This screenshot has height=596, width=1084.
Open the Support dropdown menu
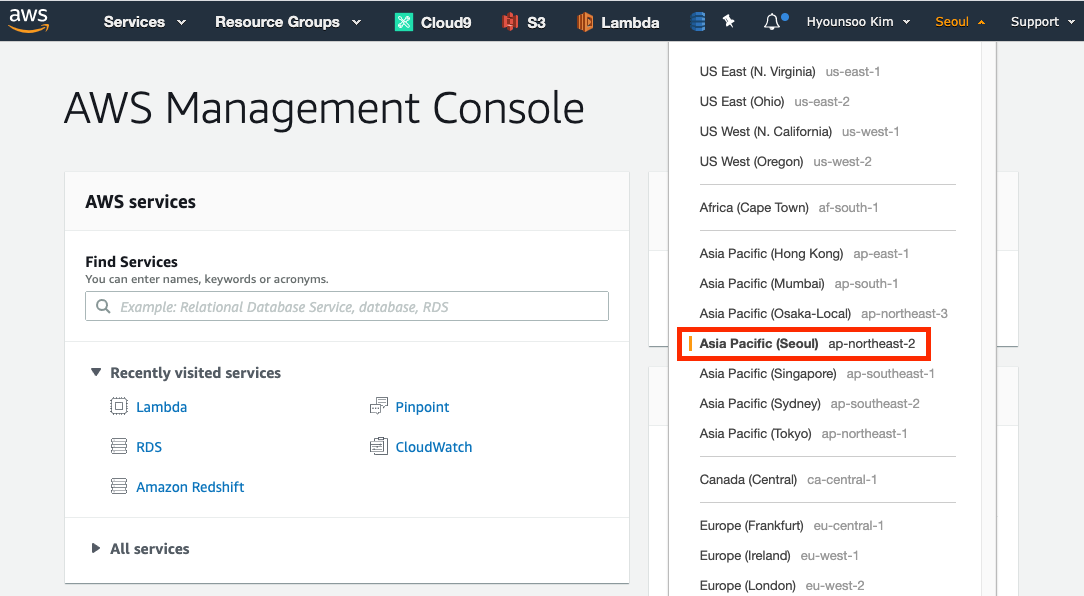tap(1043, 22)
